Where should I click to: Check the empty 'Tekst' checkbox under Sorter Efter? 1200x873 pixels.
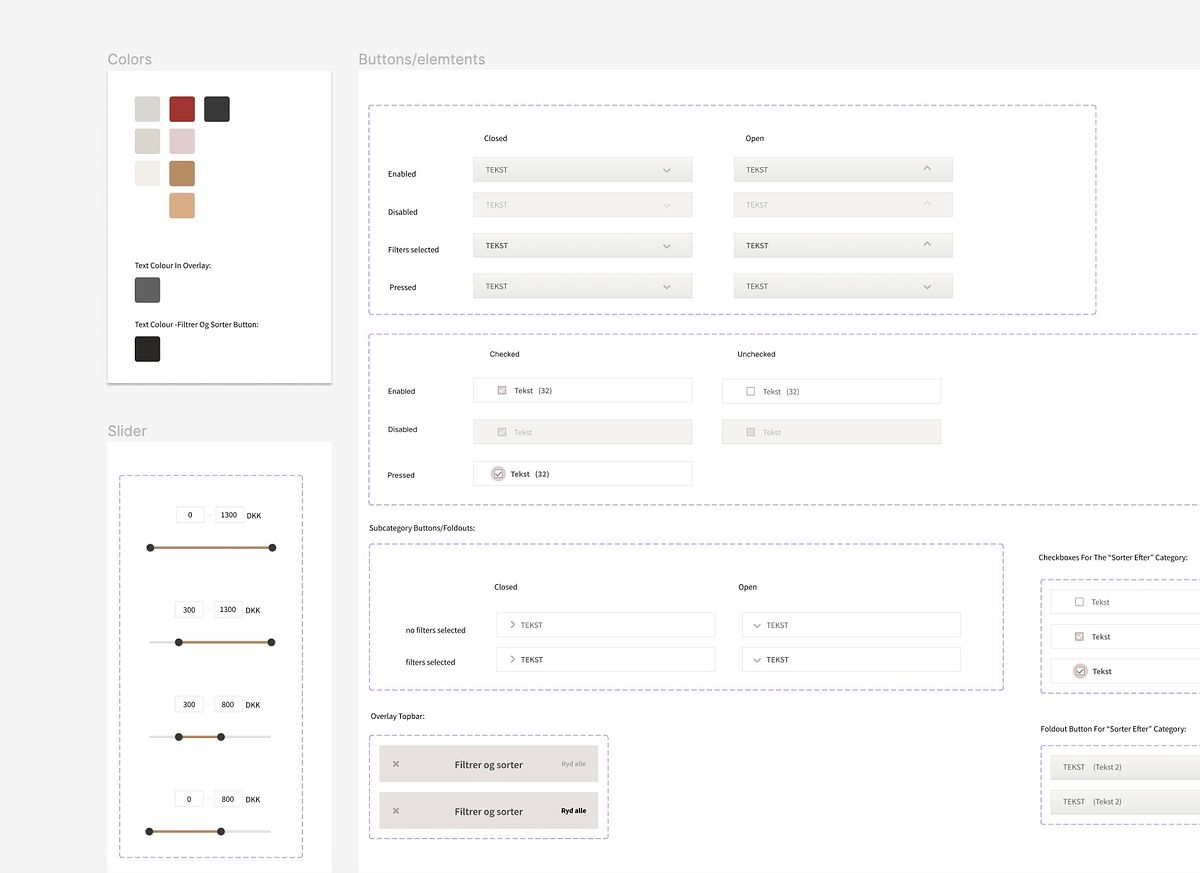[1079, 602]
